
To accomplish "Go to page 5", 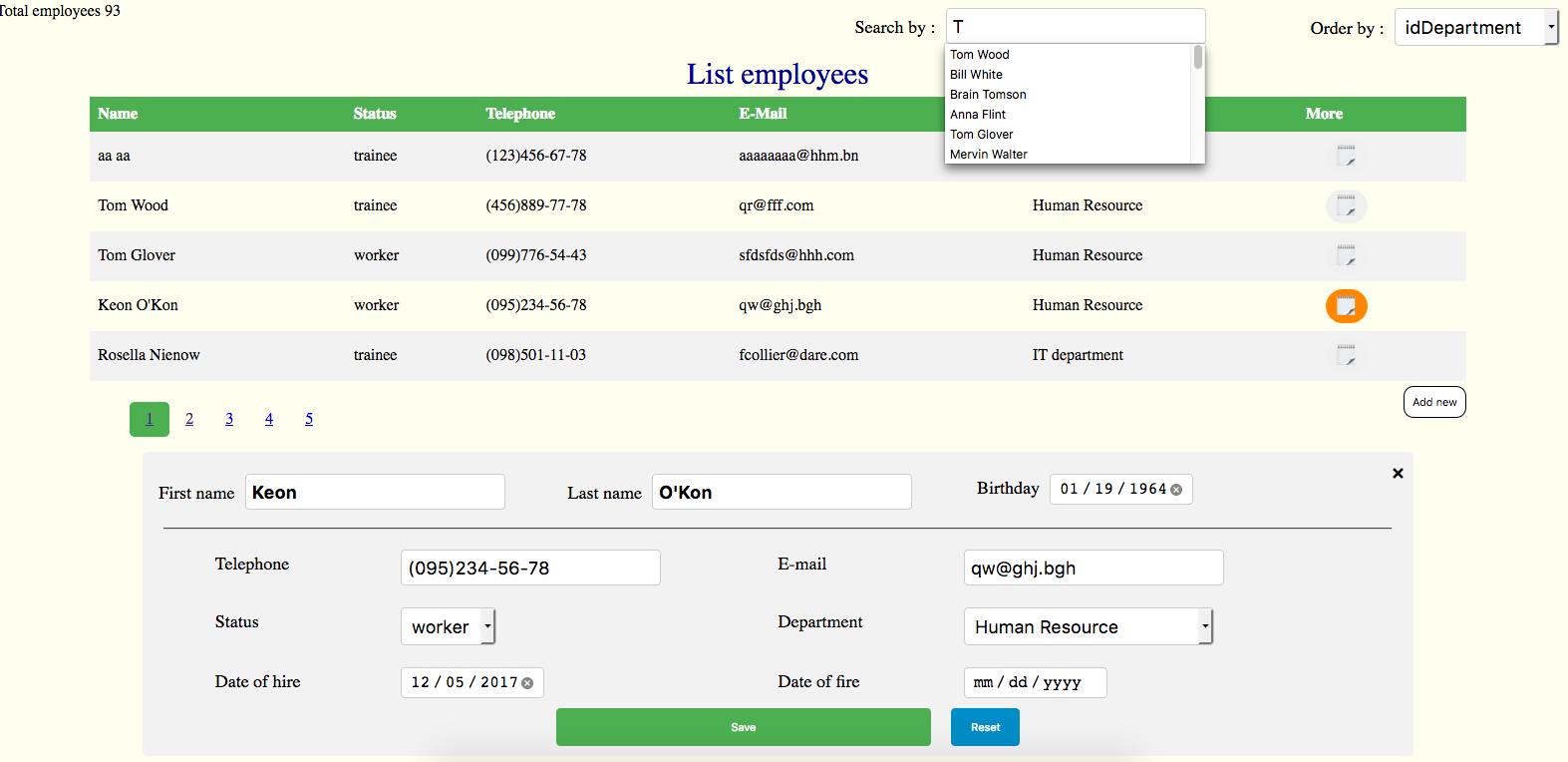I will pos(309,419).
